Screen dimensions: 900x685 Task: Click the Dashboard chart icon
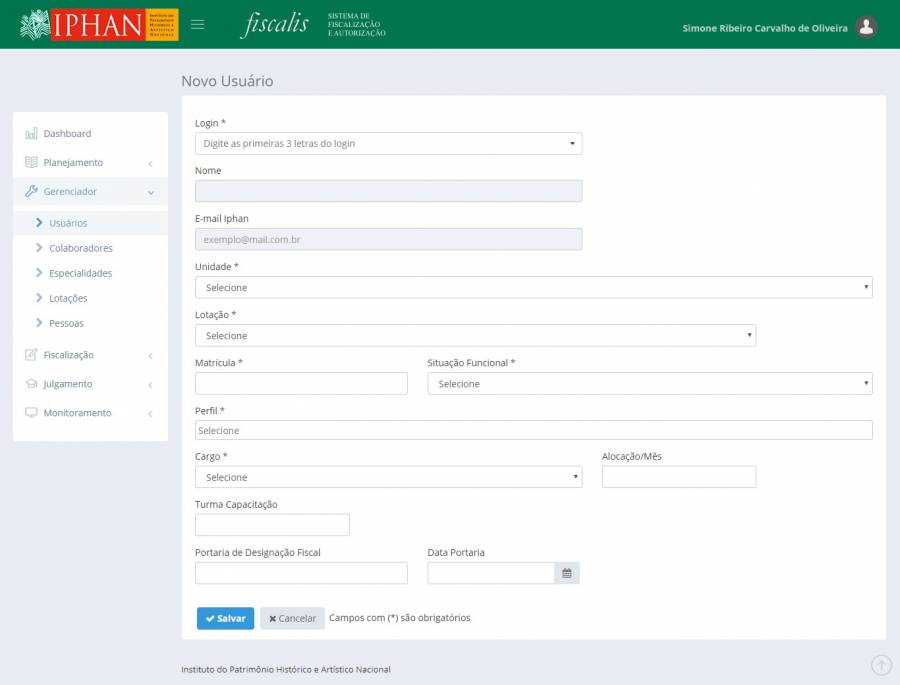(31, 134)
